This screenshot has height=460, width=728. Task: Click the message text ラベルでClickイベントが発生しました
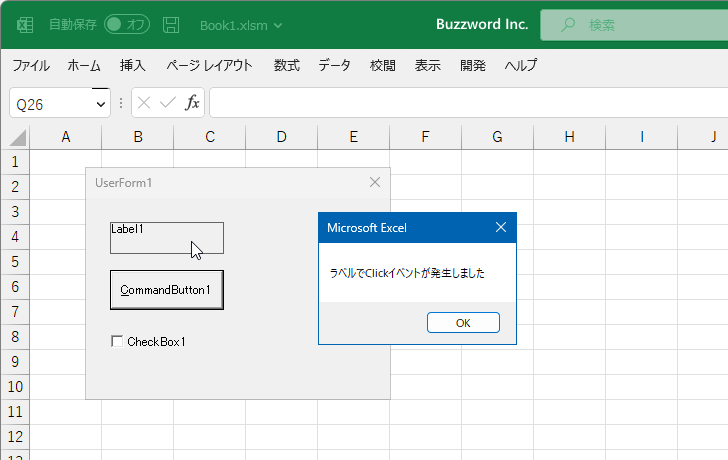point(407,273)
